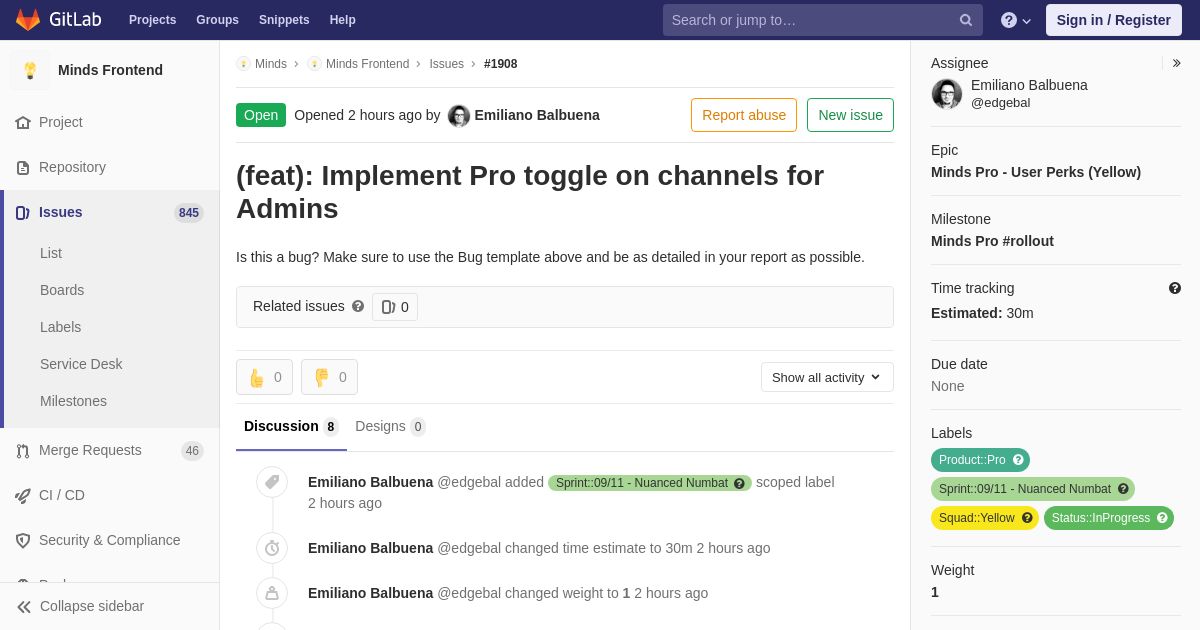Click the GitLab fox logo
The width and height of the screenshot is (1200, 630).
pos(28,20)
